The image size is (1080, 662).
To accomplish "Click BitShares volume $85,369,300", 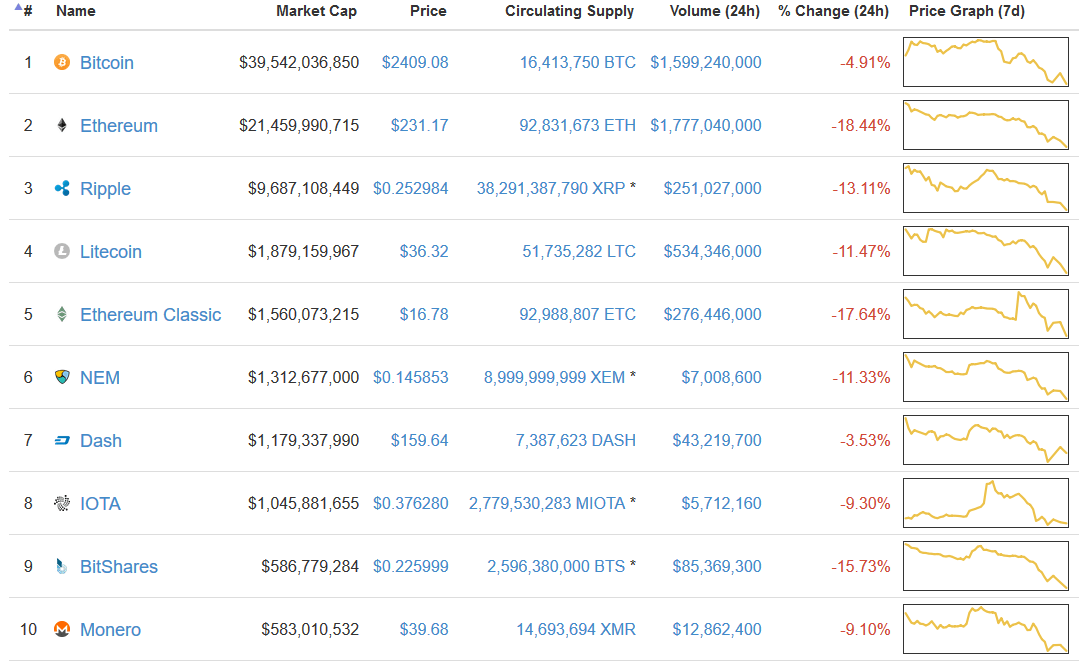I will (717, 567).
